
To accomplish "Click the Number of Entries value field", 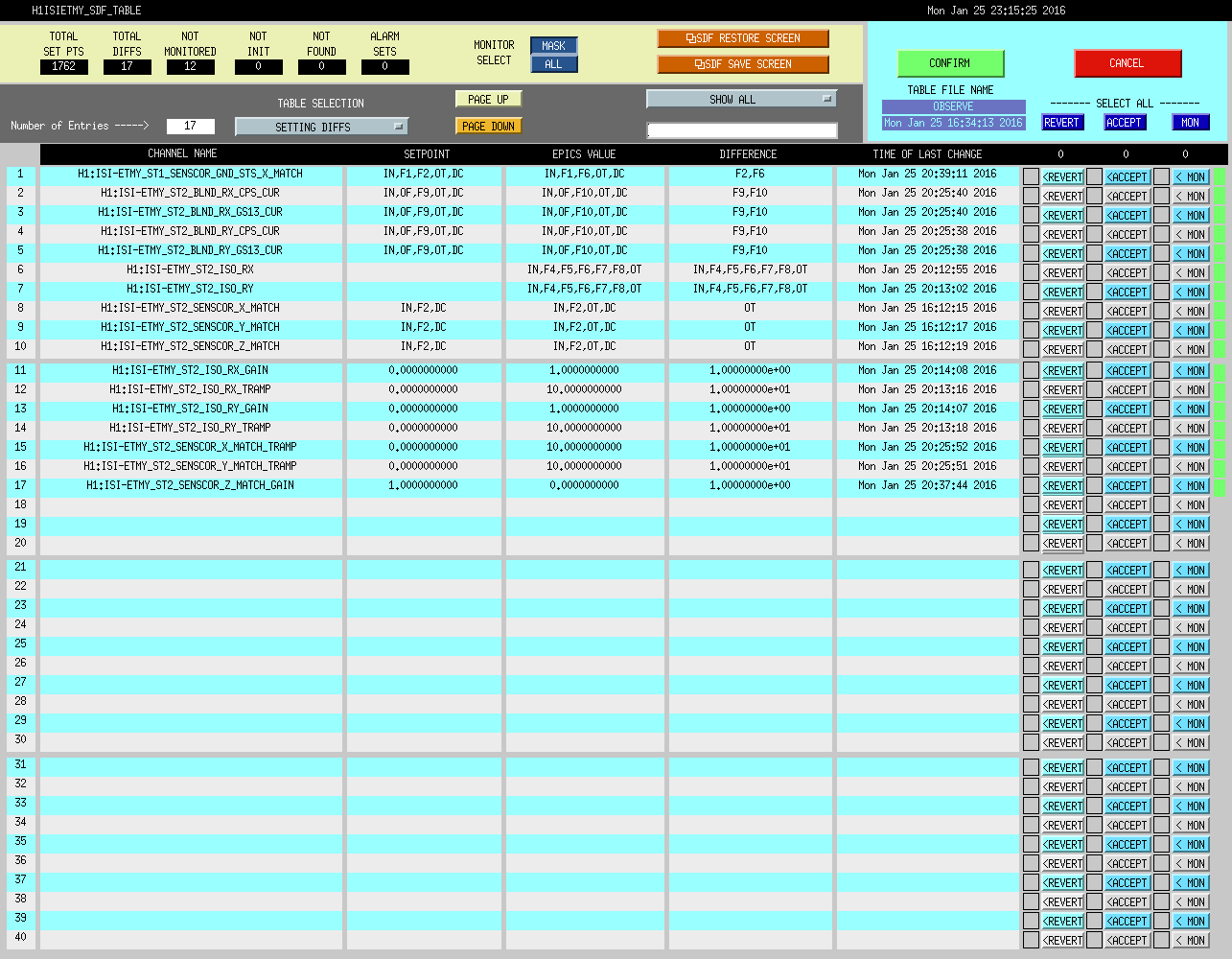I will [x=190, y=126].
